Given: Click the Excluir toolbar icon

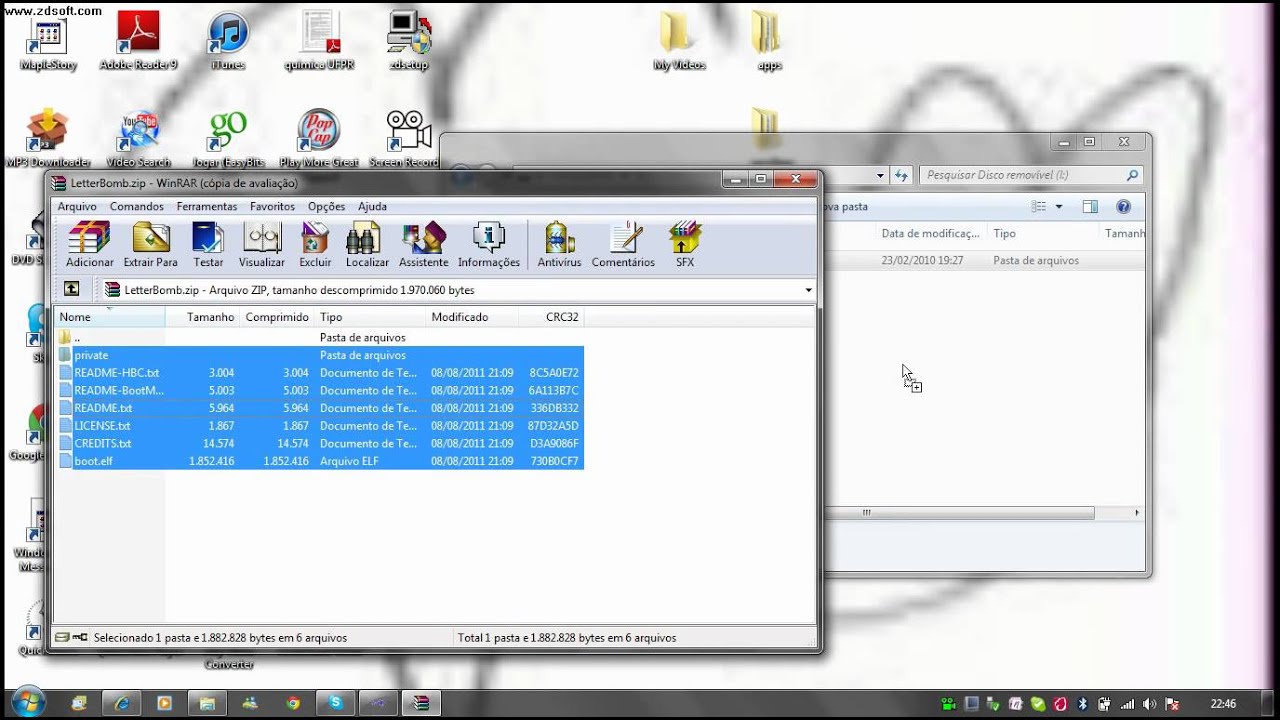Looking at the screenshot, I should 315,245.
